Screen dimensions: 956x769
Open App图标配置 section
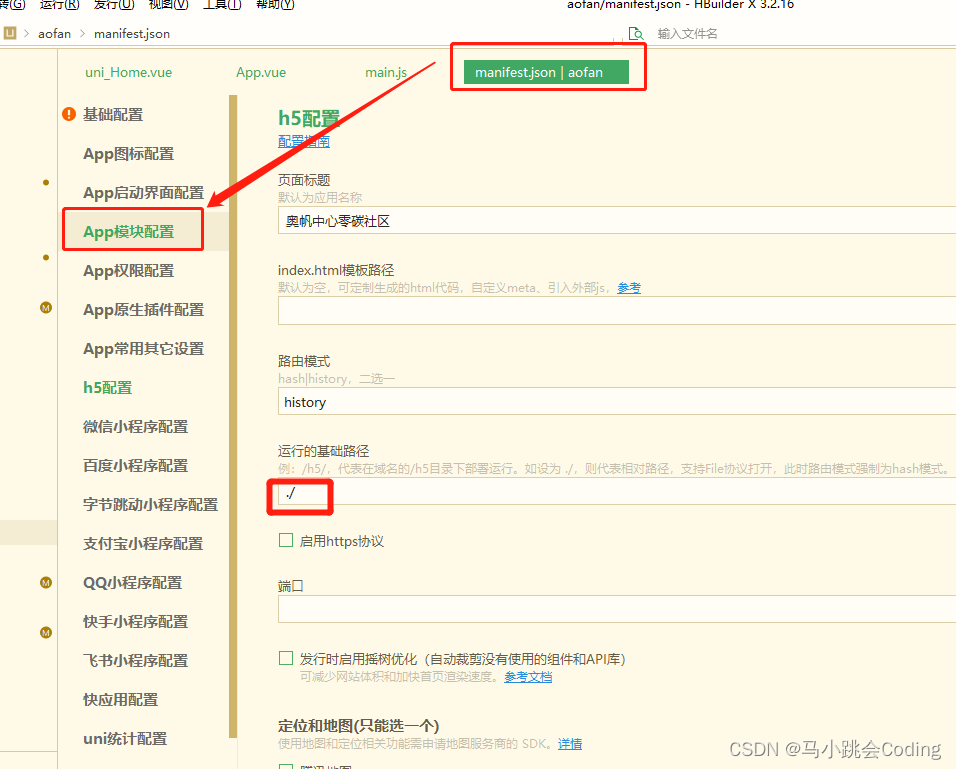coord(129,154)
